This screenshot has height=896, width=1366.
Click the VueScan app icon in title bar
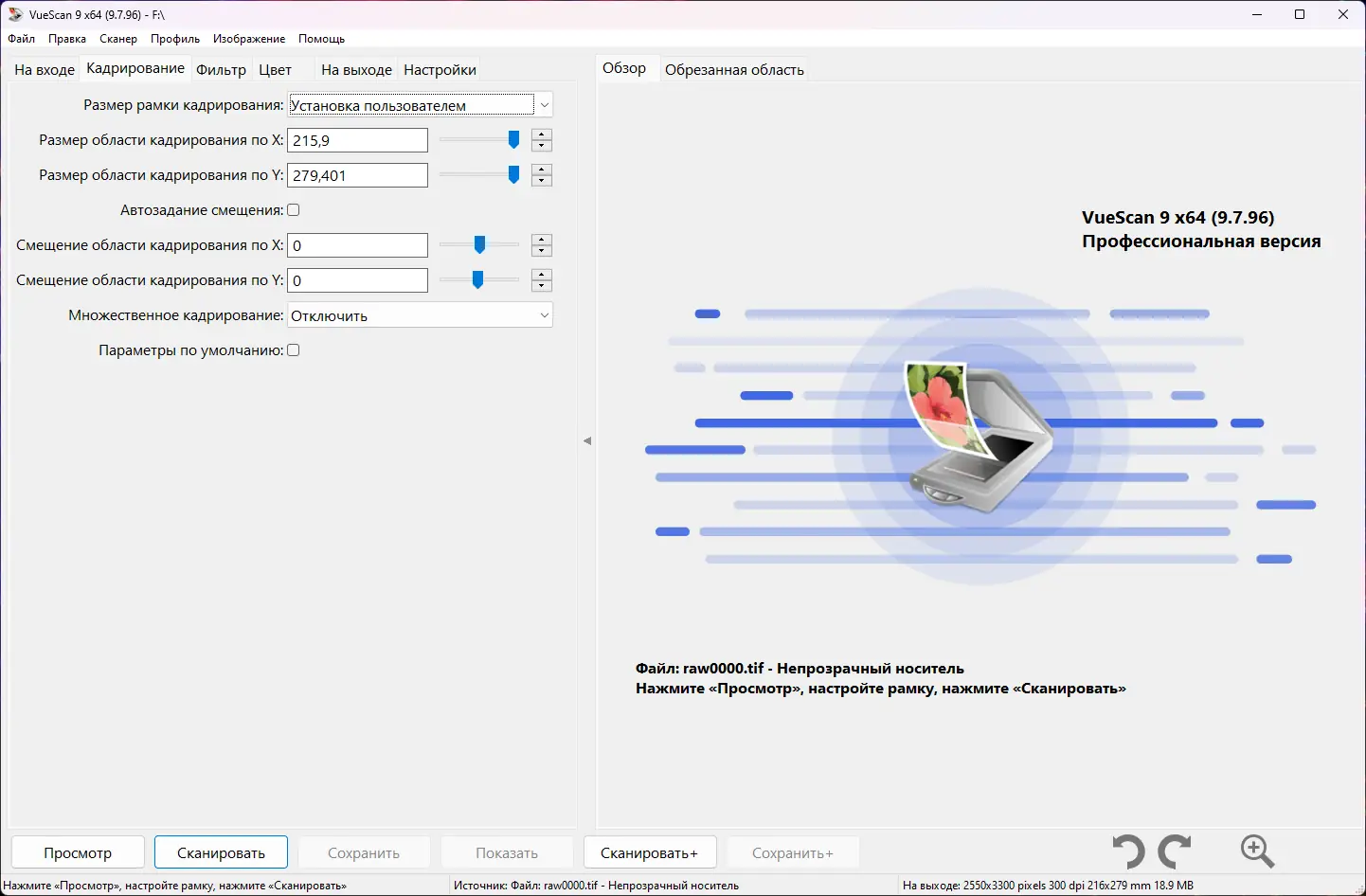(15, 14)
